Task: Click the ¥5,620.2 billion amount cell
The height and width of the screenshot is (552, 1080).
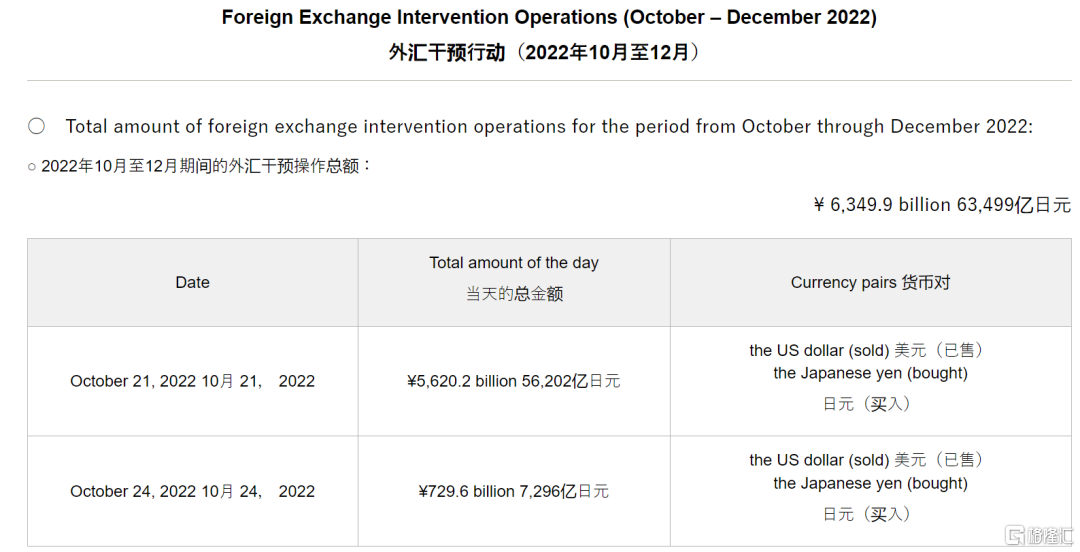Action: point(514,381)
